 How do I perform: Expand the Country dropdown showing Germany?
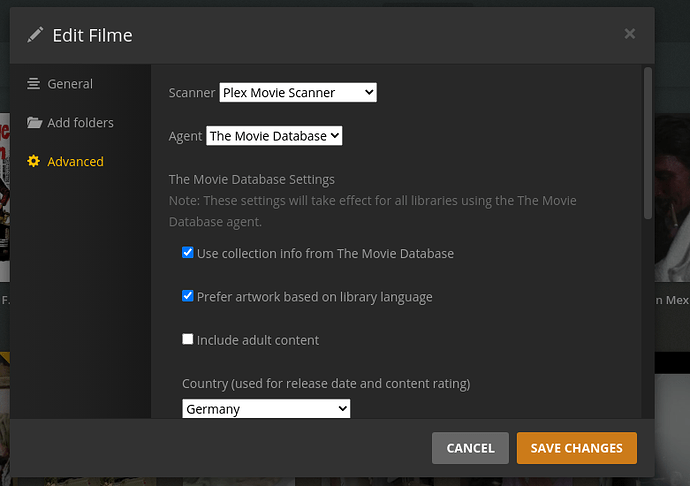click(x=266, y=408)
